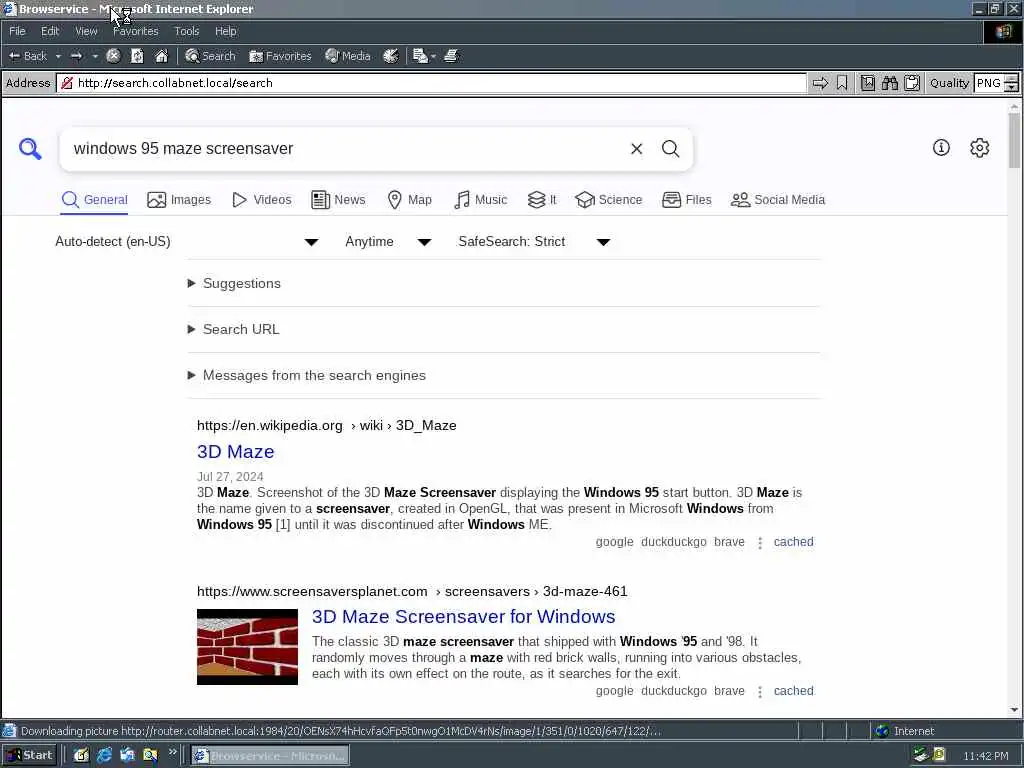
Task: Submit search with magnifier button in search box
Action: click(x=671, y=149)
